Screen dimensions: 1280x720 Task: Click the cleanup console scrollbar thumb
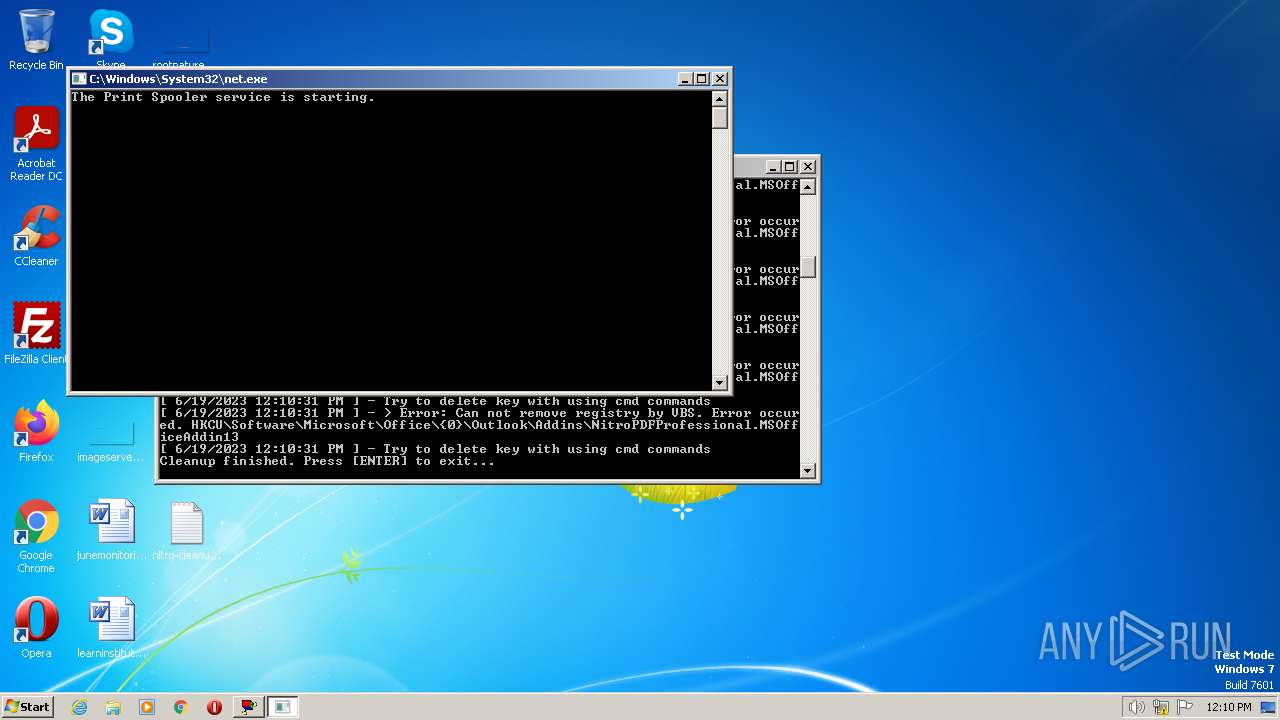point(808,267)
